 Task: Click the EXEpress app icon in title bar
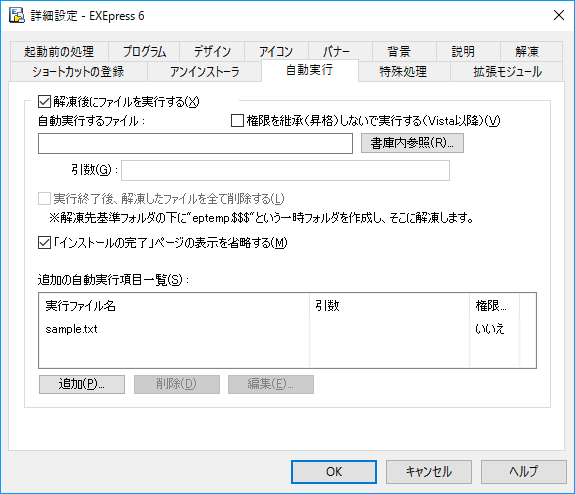pos(17,15)
